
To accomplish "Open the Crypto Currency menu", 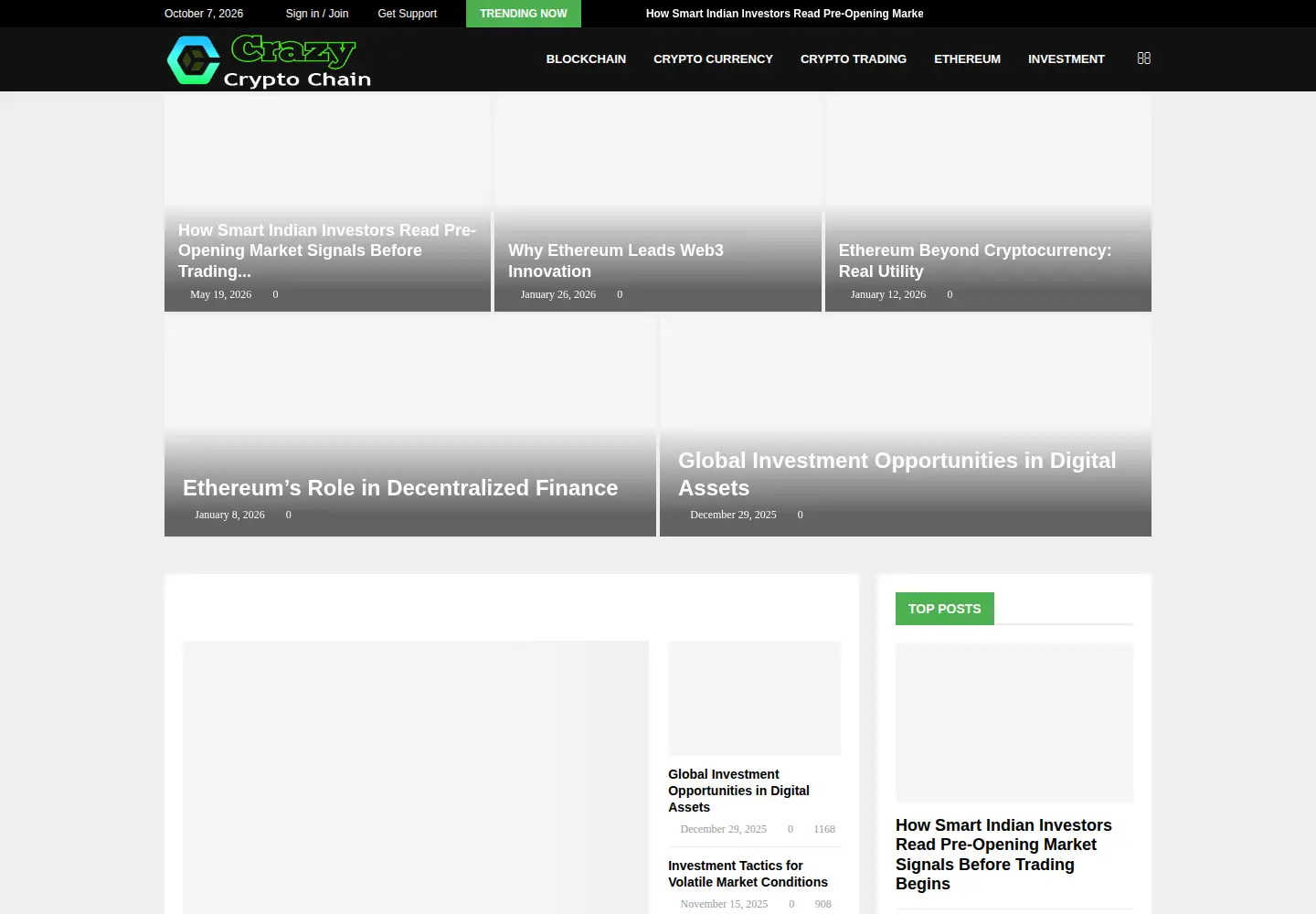I will pos(713,59).
